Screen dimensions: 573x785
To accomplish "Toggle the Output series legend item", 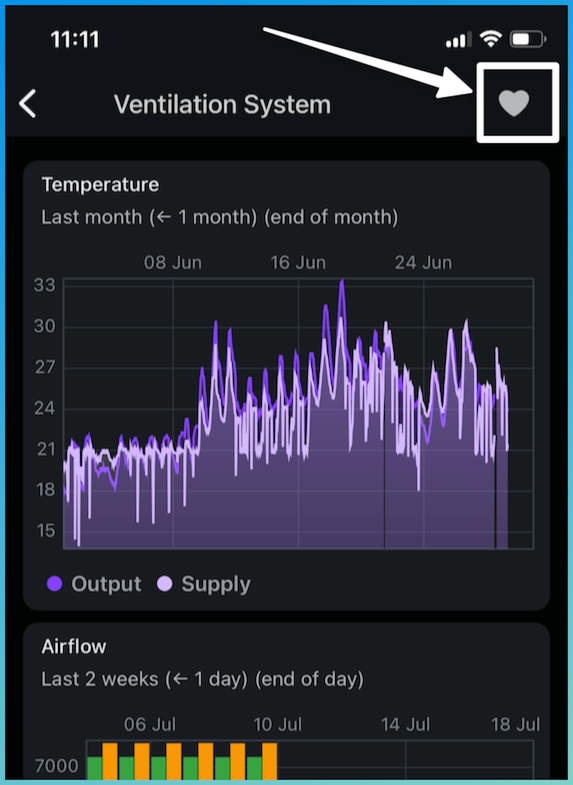I will (94, 584).
